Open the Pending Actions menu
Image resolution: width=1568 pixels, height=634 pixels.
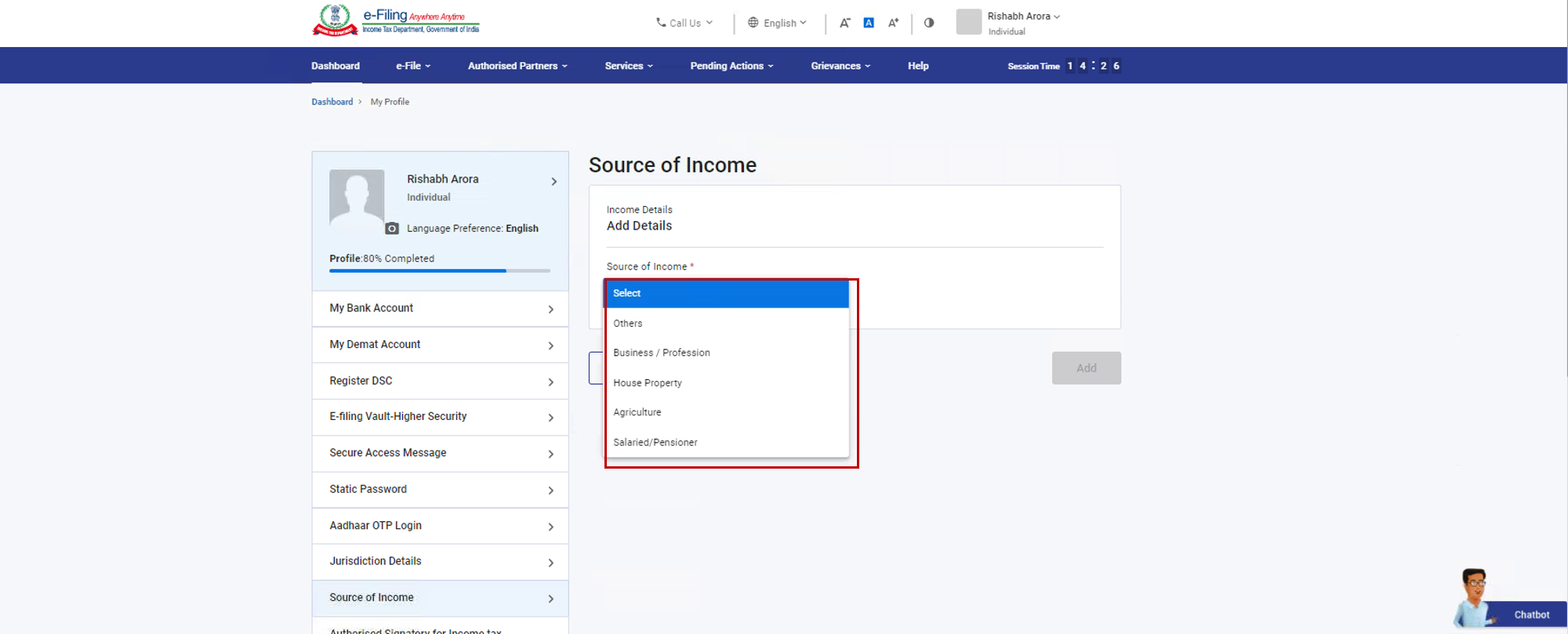pyautogui.click(x=731, y=66)
